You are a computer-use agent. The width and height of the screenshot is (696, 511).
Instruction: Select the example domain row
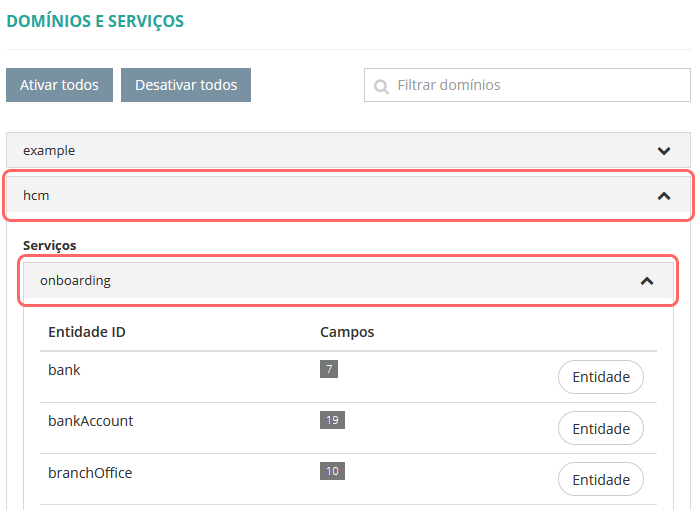click(300, 151)
